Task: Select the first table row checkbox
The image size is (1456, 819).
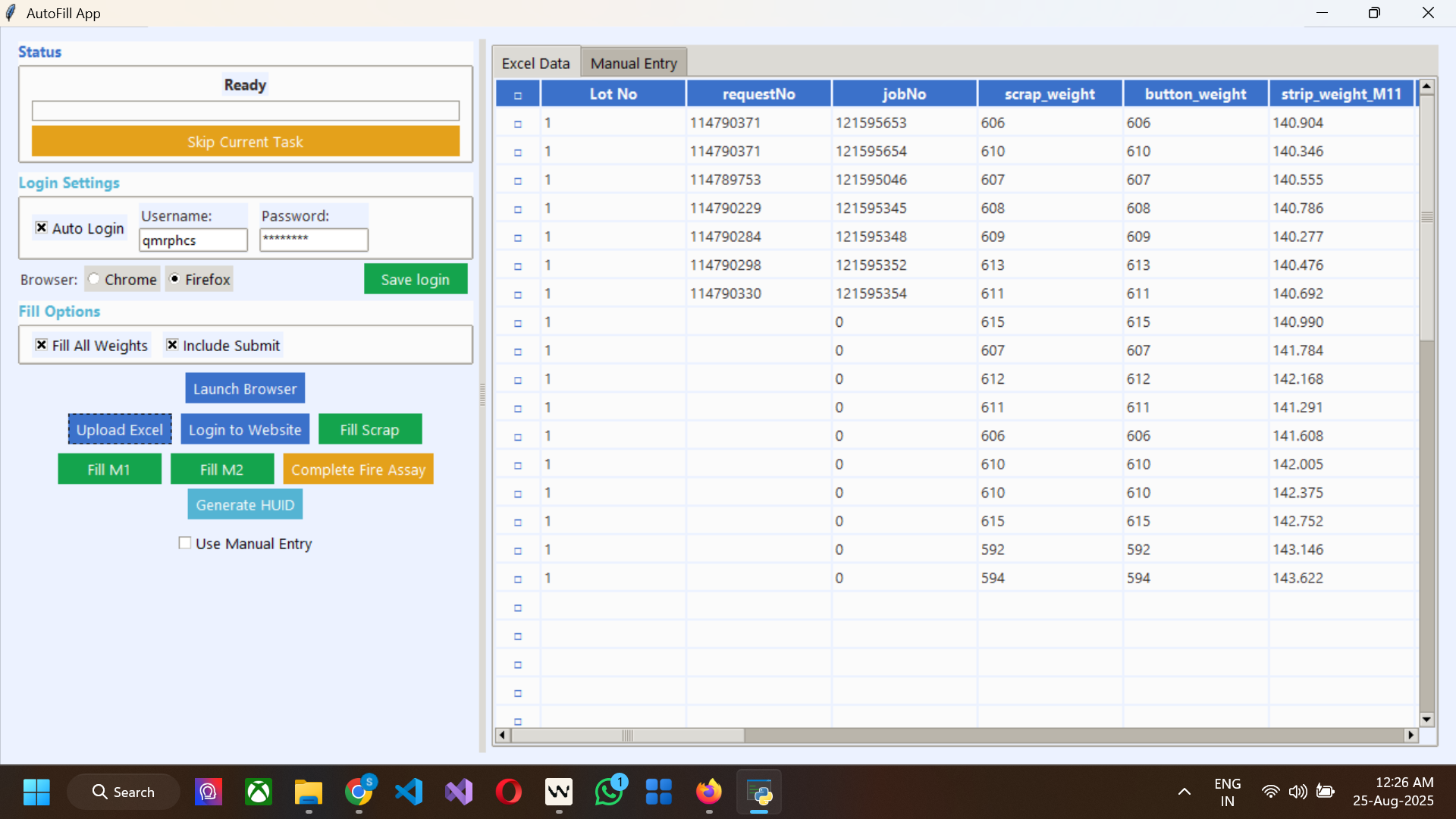Action: point(518,122)
